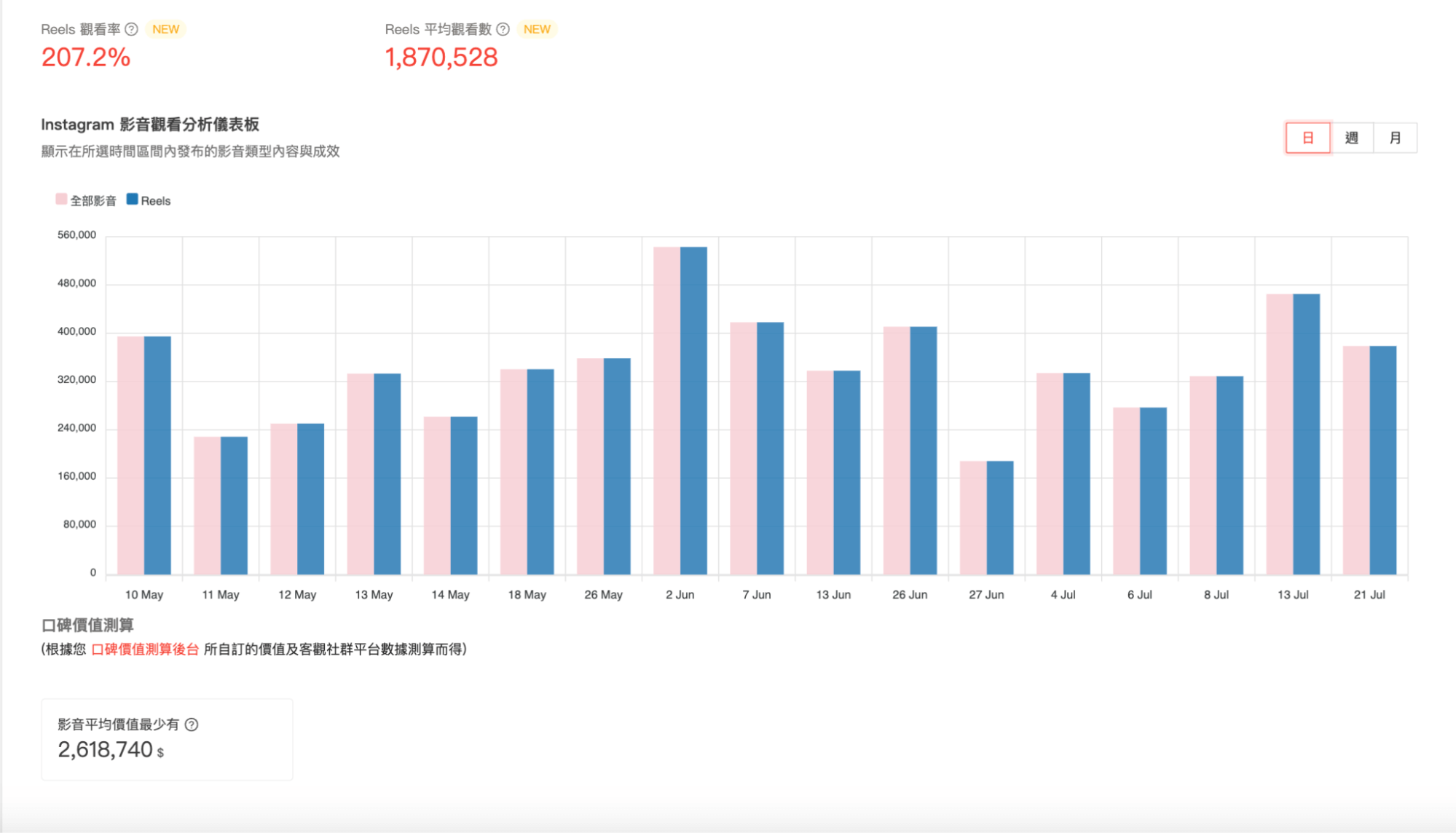
Task: Click the Reels 觀看率 label
Action: (80, 29)
